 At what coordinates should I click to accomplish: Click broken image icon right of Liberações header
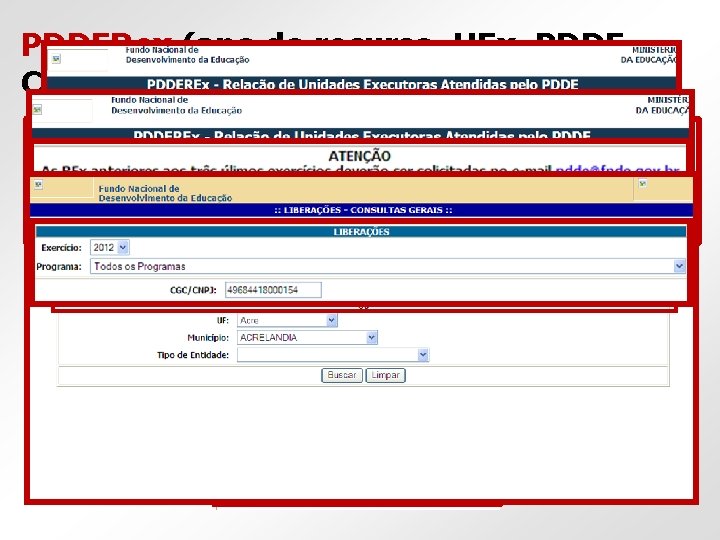643,184
